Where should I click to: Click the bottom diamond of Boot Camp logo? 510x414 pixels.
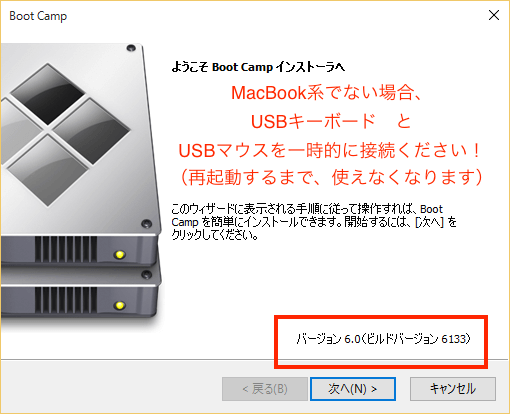[48, 169]
